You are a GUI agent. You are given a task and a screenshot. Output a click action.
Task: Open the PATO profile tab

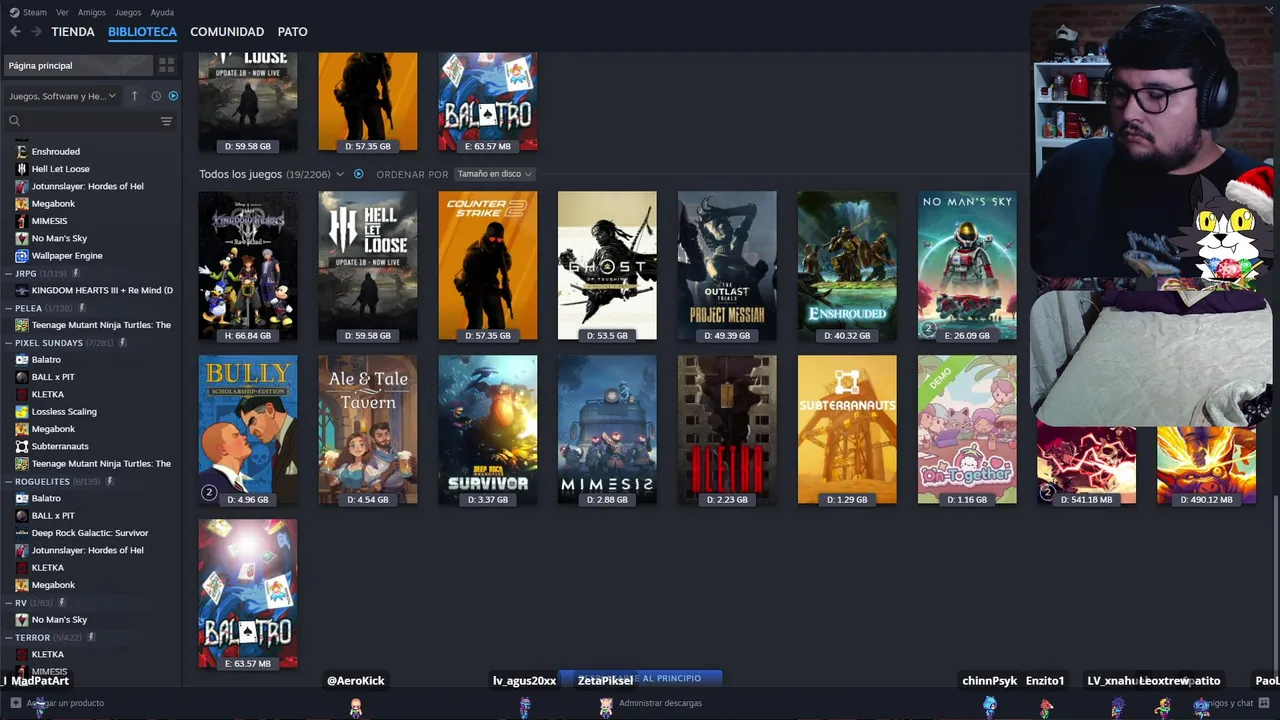click(x=292, y=32)
